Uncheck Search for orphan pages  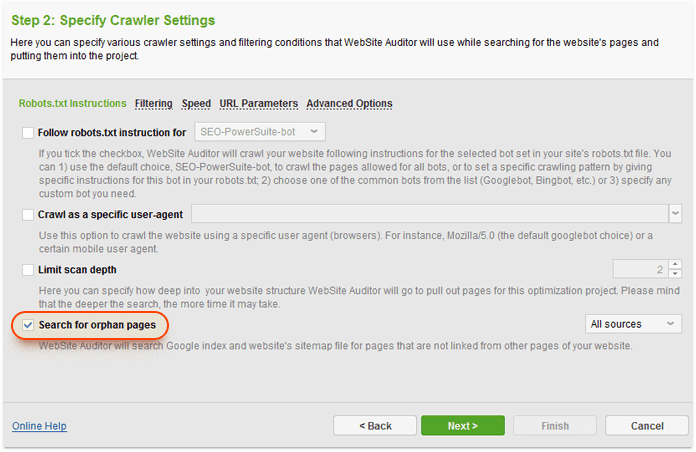point(27,325)
